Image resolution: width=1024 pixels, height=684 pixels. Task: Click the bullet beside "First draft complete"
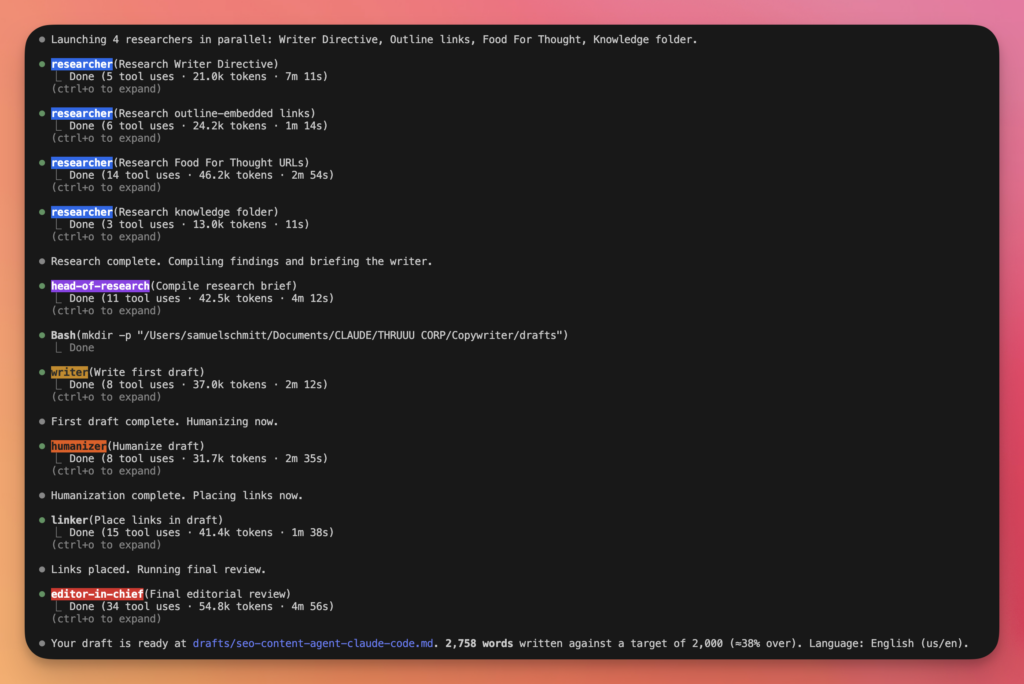42,422
